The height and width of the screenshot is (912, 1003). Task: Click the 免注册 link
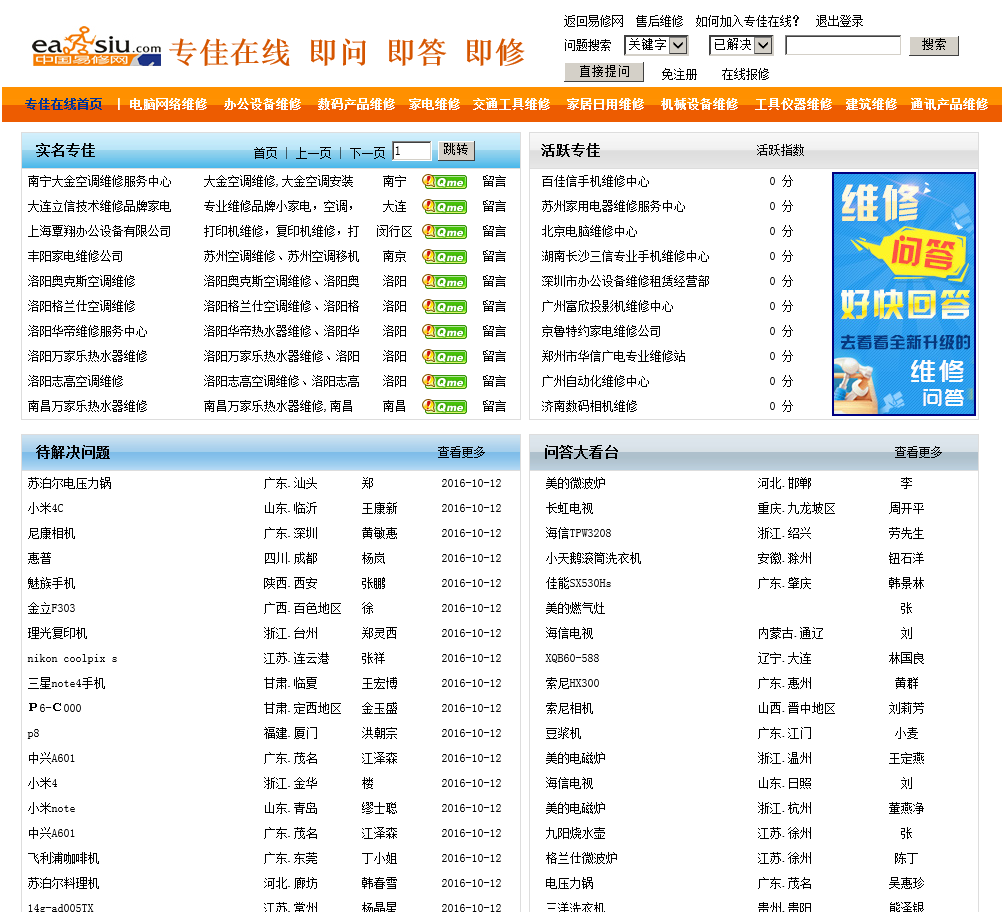tap(679, 74)
